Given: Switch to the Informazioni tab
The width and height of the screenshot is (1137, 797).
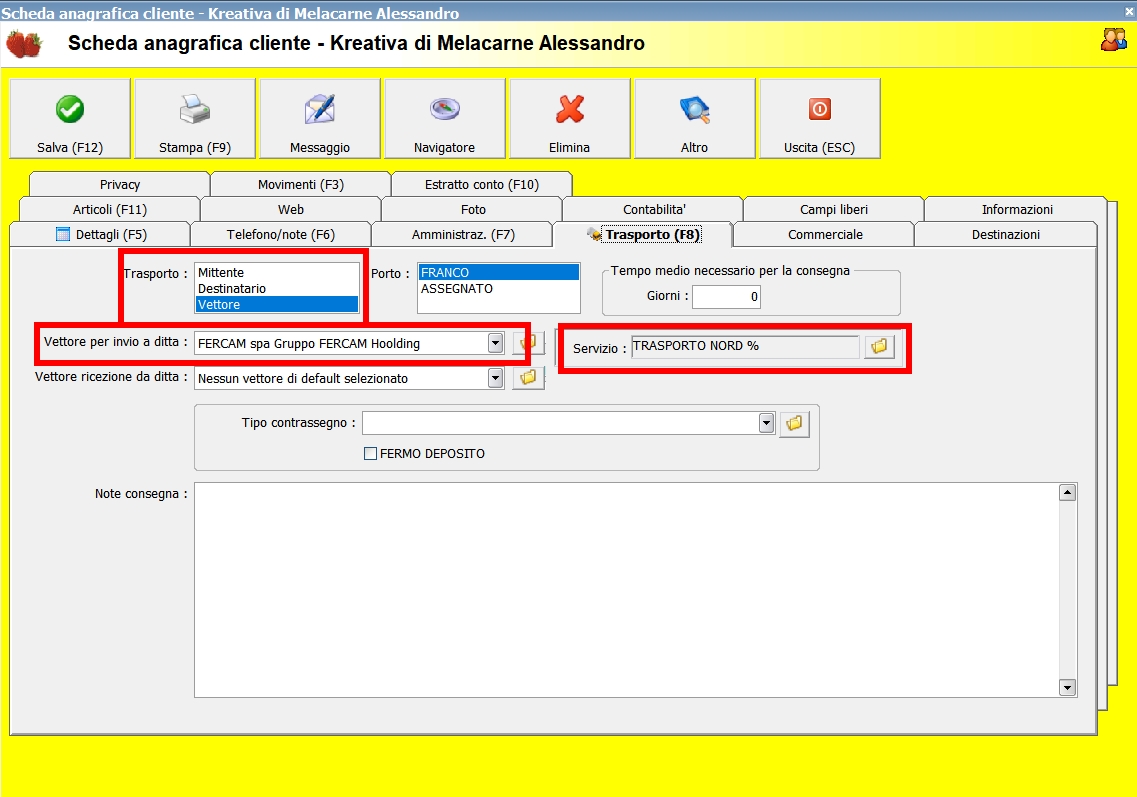Looking at the screenshot, I should pyautogui.click(x=1017, y=210).
